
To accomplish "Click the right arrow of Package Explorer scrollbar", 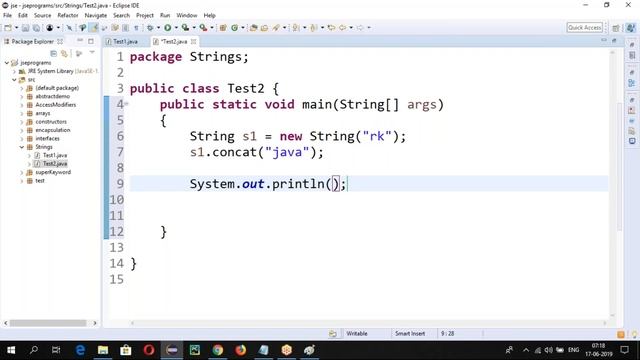I will tap(95, 323).
